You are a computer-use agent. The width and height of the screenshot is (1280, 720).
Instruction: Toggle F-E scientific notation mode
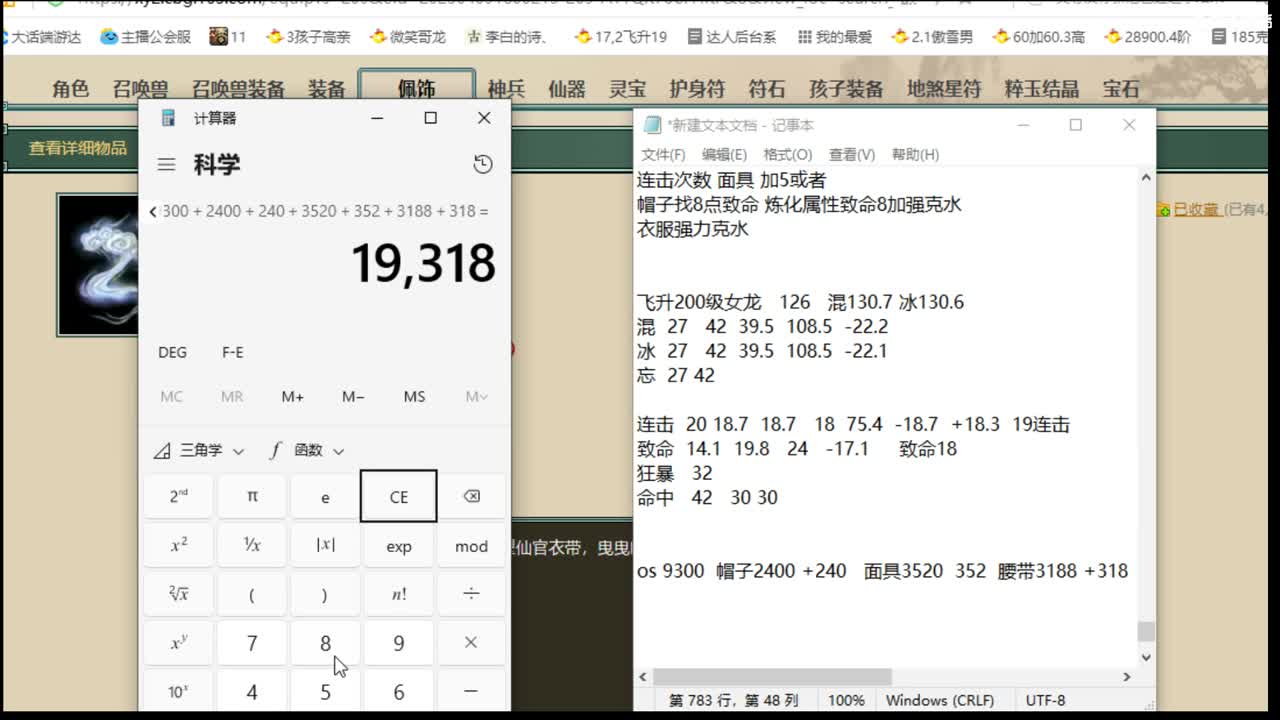(232, 352)
